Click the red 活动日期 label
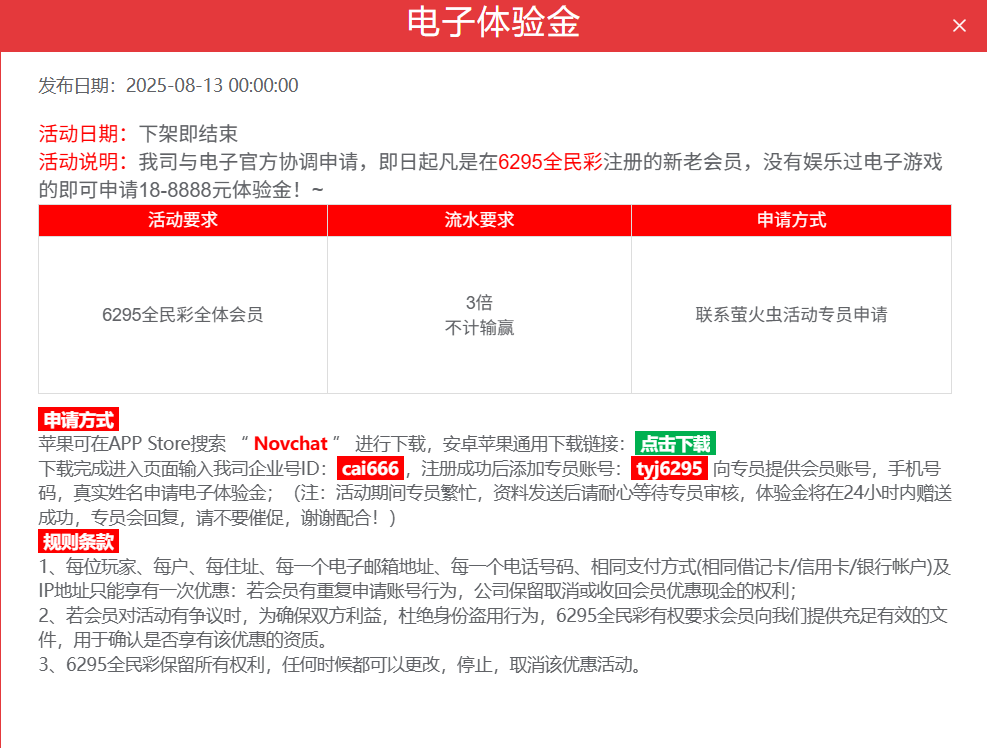 pos(82,134)
